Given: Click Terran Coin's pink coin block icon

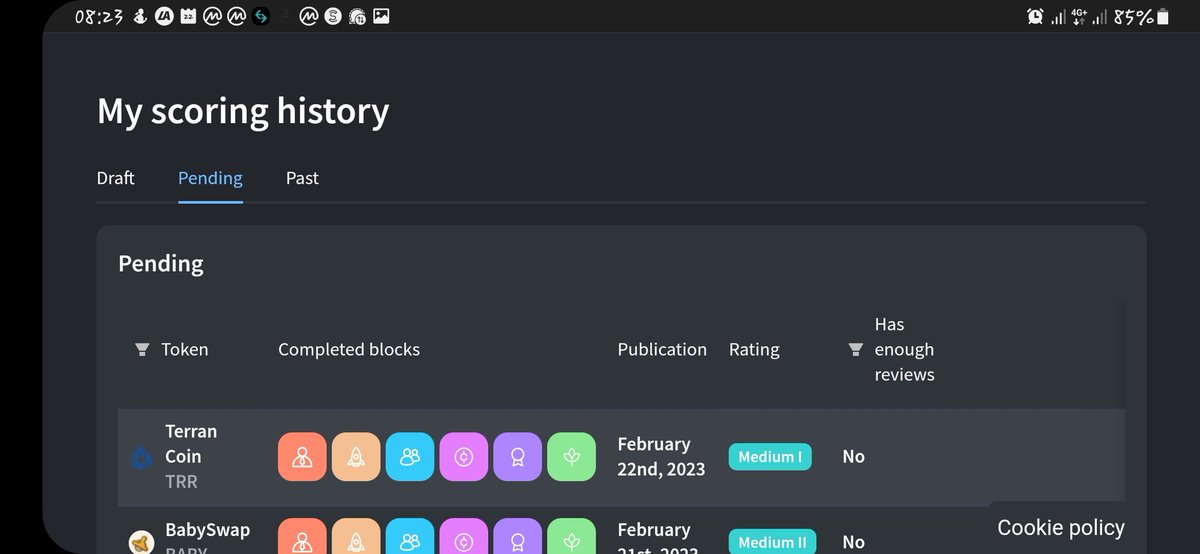Looking at the screenshot, I should point(464,457).
